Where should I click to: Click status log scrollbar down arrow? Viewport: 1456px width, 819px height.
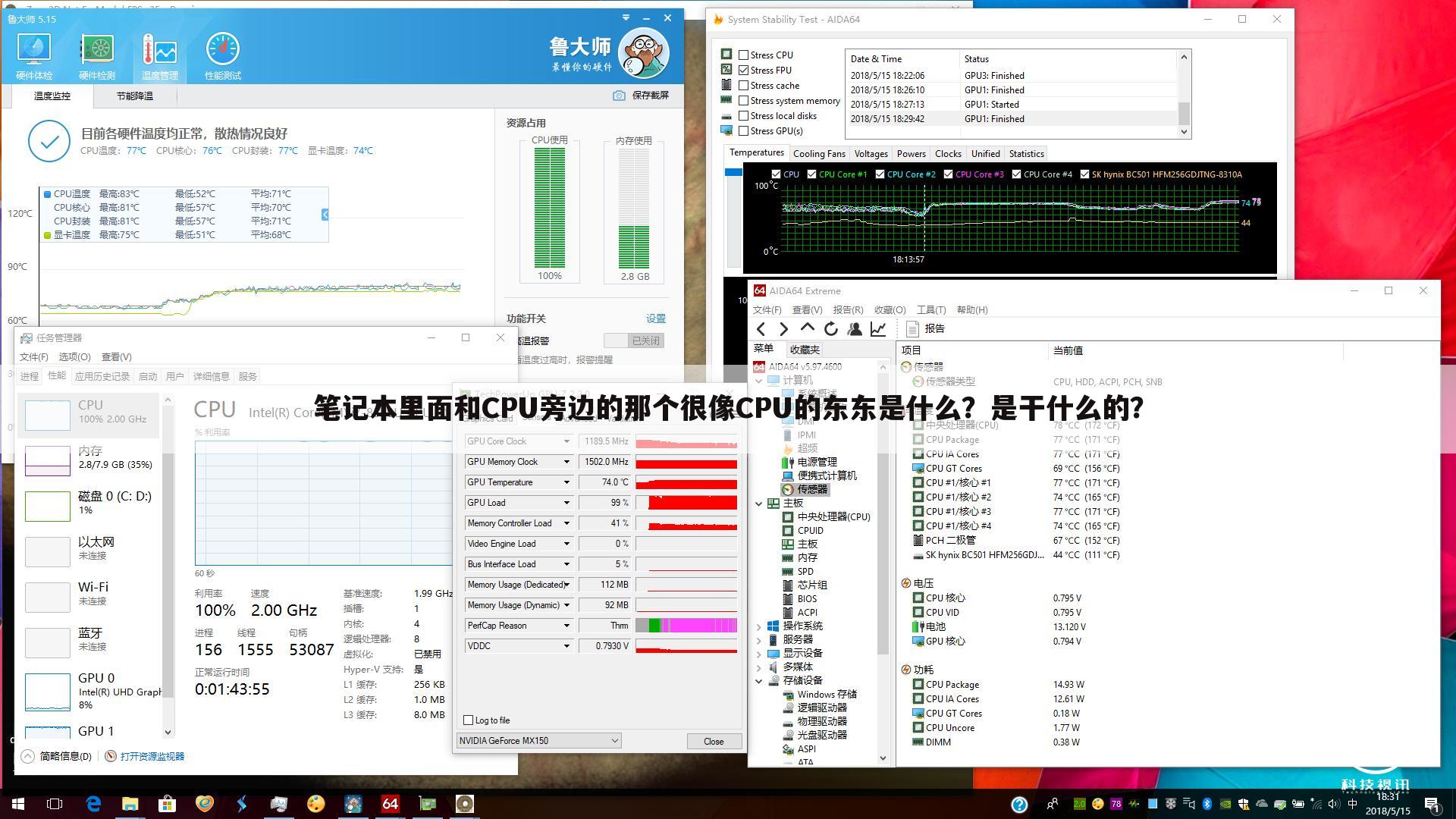point(1184,132)
